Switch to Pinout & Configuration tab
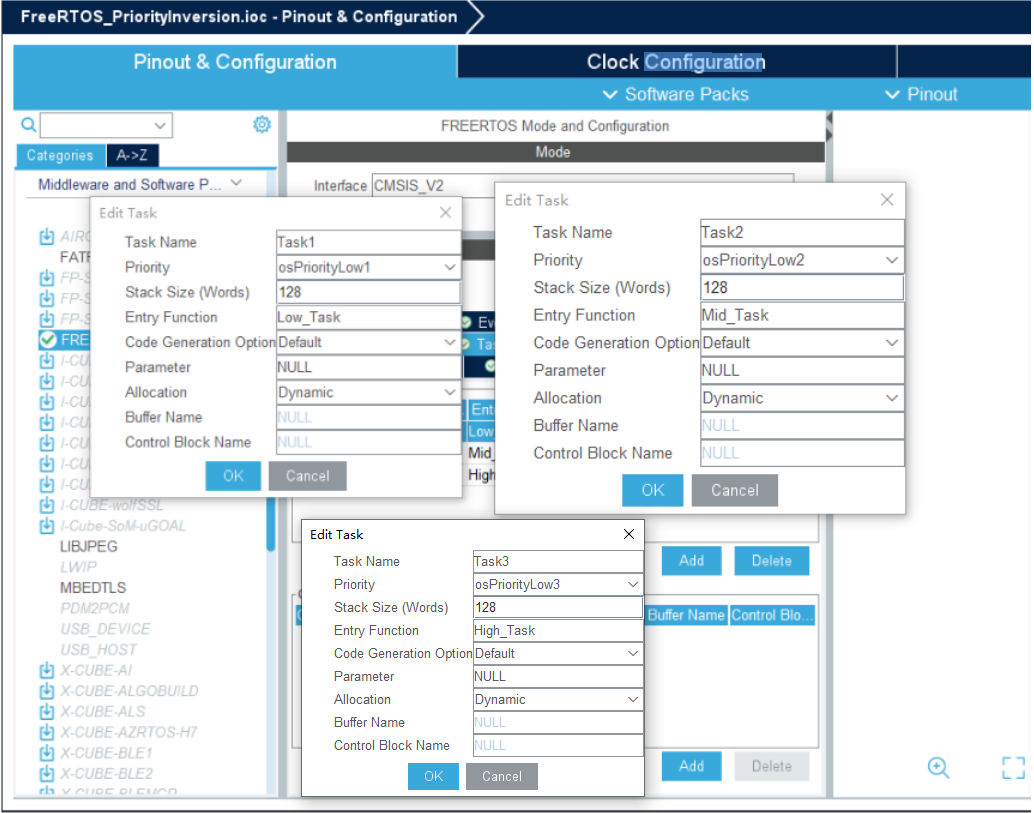This screenshot has height=813, width=1034. point(235,62)
